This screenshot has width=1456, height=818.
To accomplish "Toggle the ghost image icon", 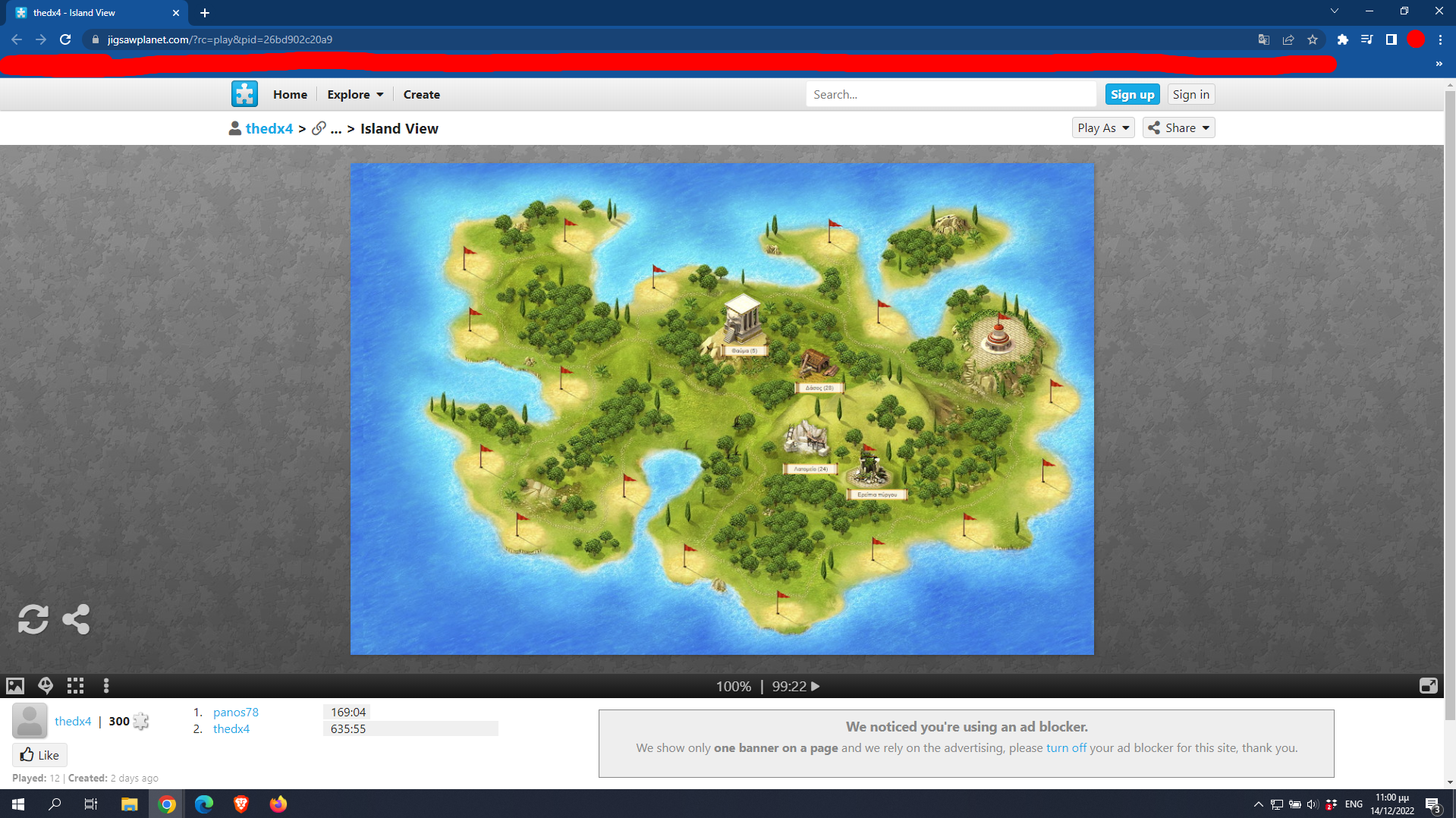I will 46,686.
